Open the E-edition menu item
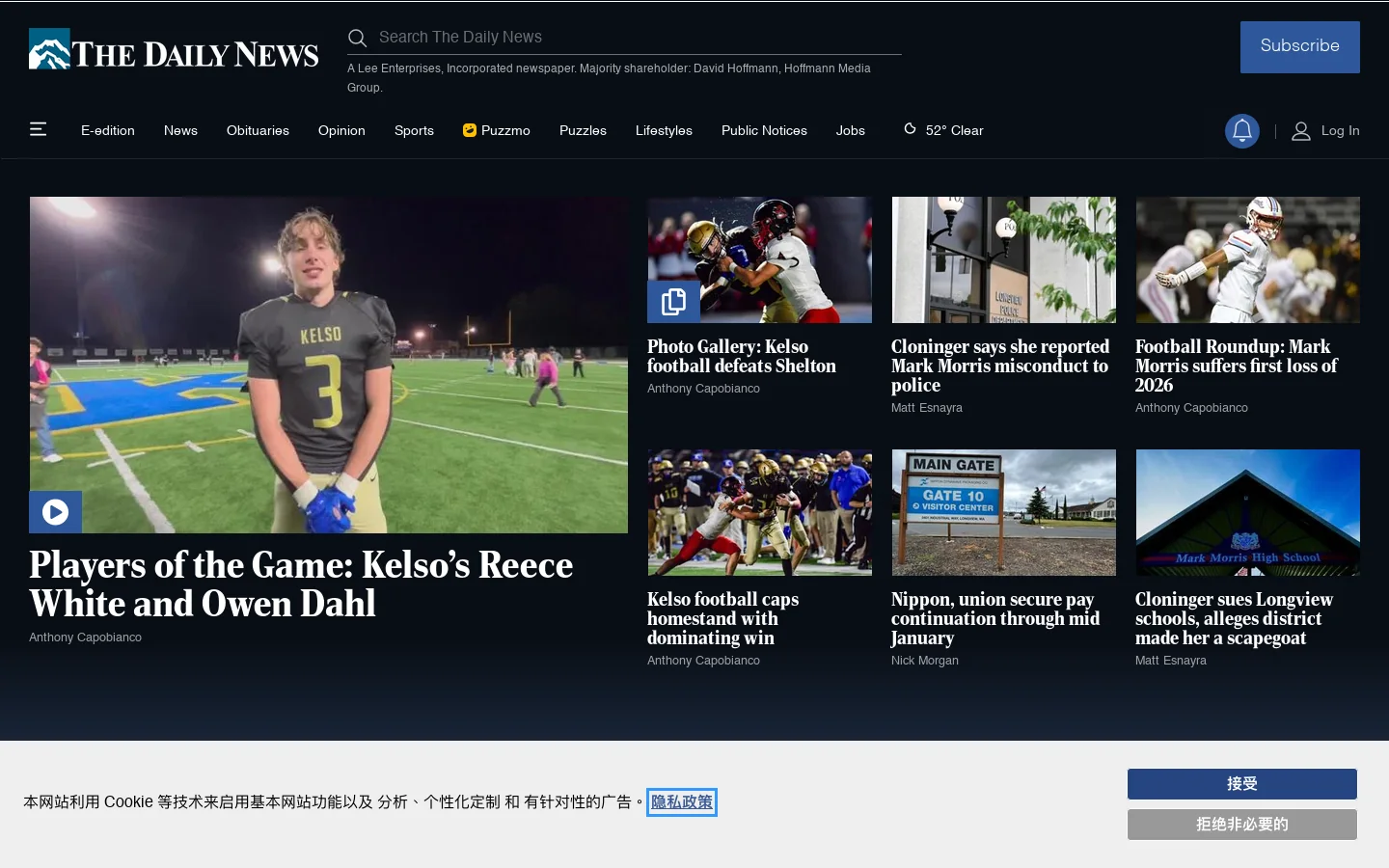The height and width of the screenshot is (868, 1389). tap(108, 130)
